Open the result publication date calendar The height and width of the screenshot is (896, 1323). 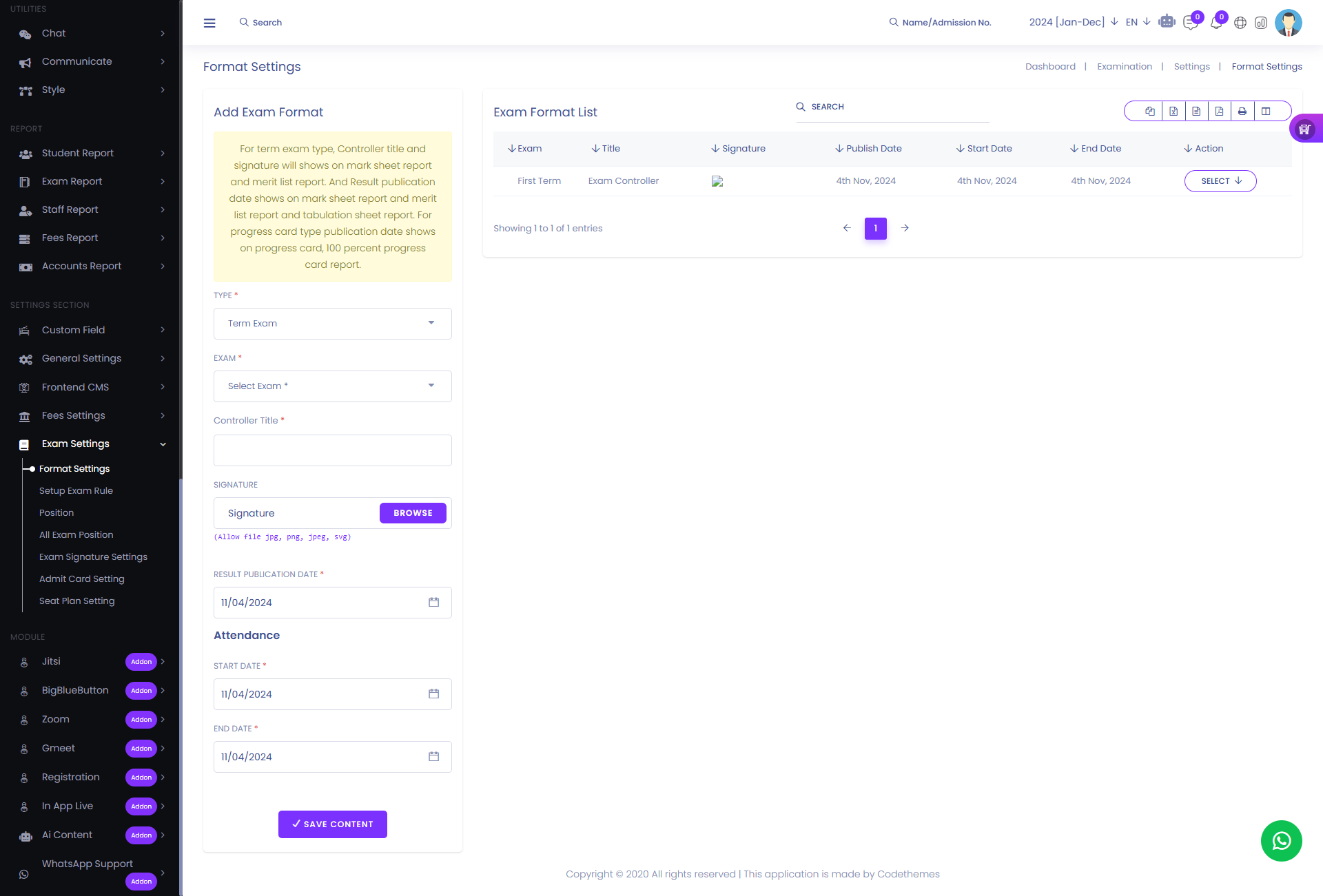[433, 602]
